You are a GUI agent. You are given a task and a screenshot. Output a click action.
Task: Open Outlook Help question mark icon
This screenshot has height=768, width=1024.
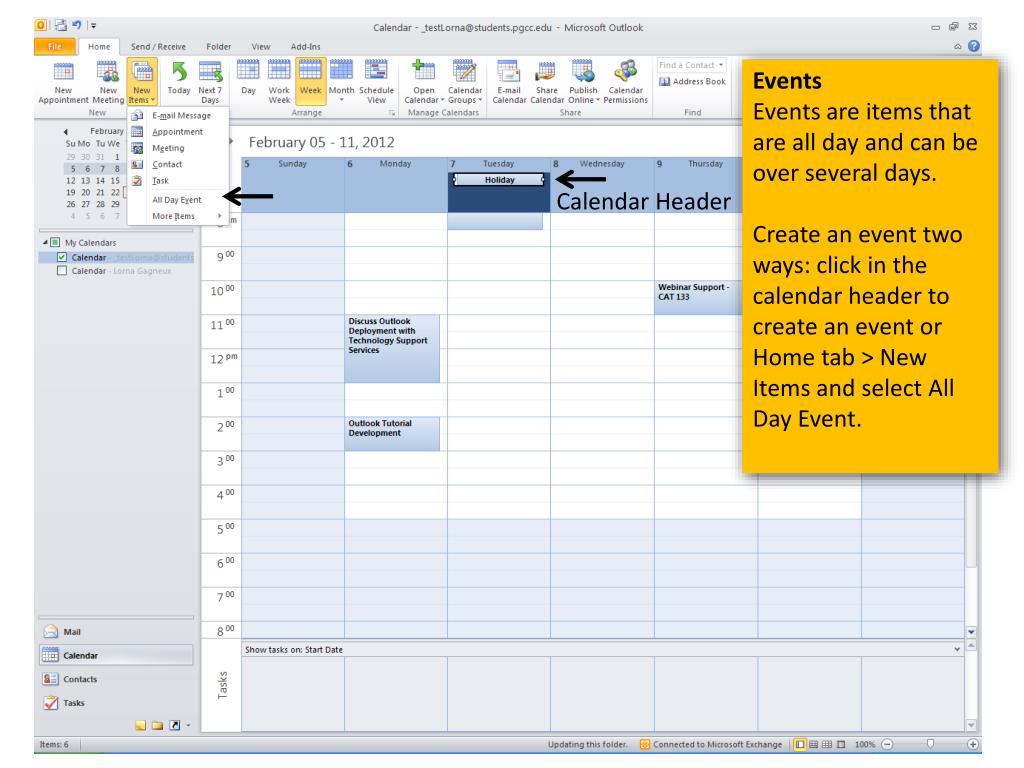coord(973,46)
